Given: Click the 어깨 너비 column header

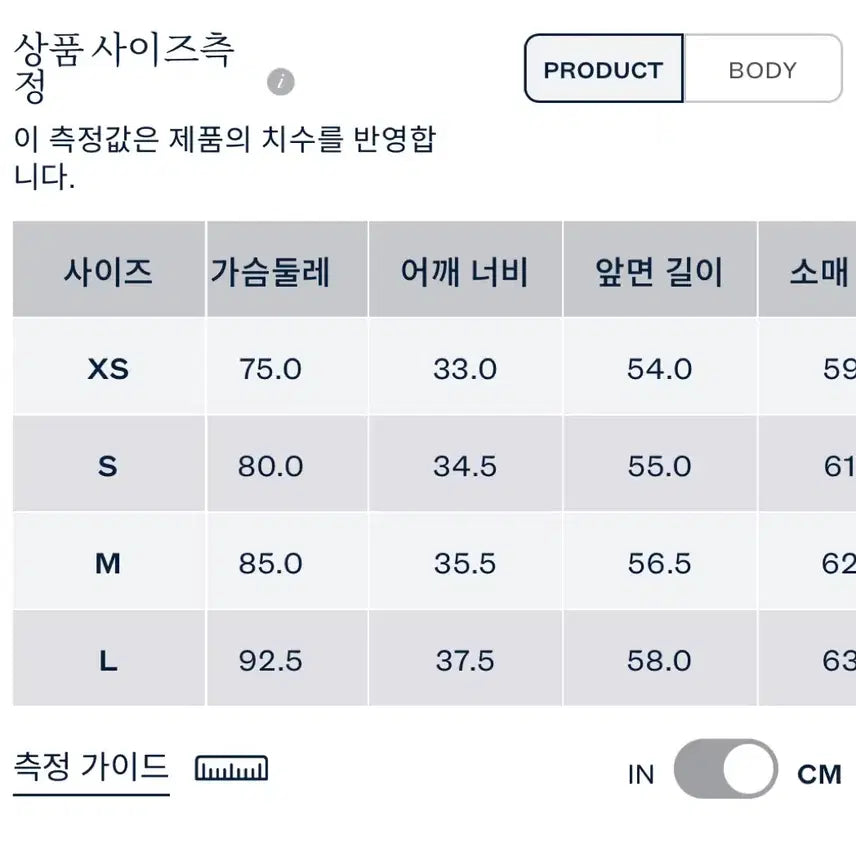Looking at the screenshot, I should tap(465, 272).
